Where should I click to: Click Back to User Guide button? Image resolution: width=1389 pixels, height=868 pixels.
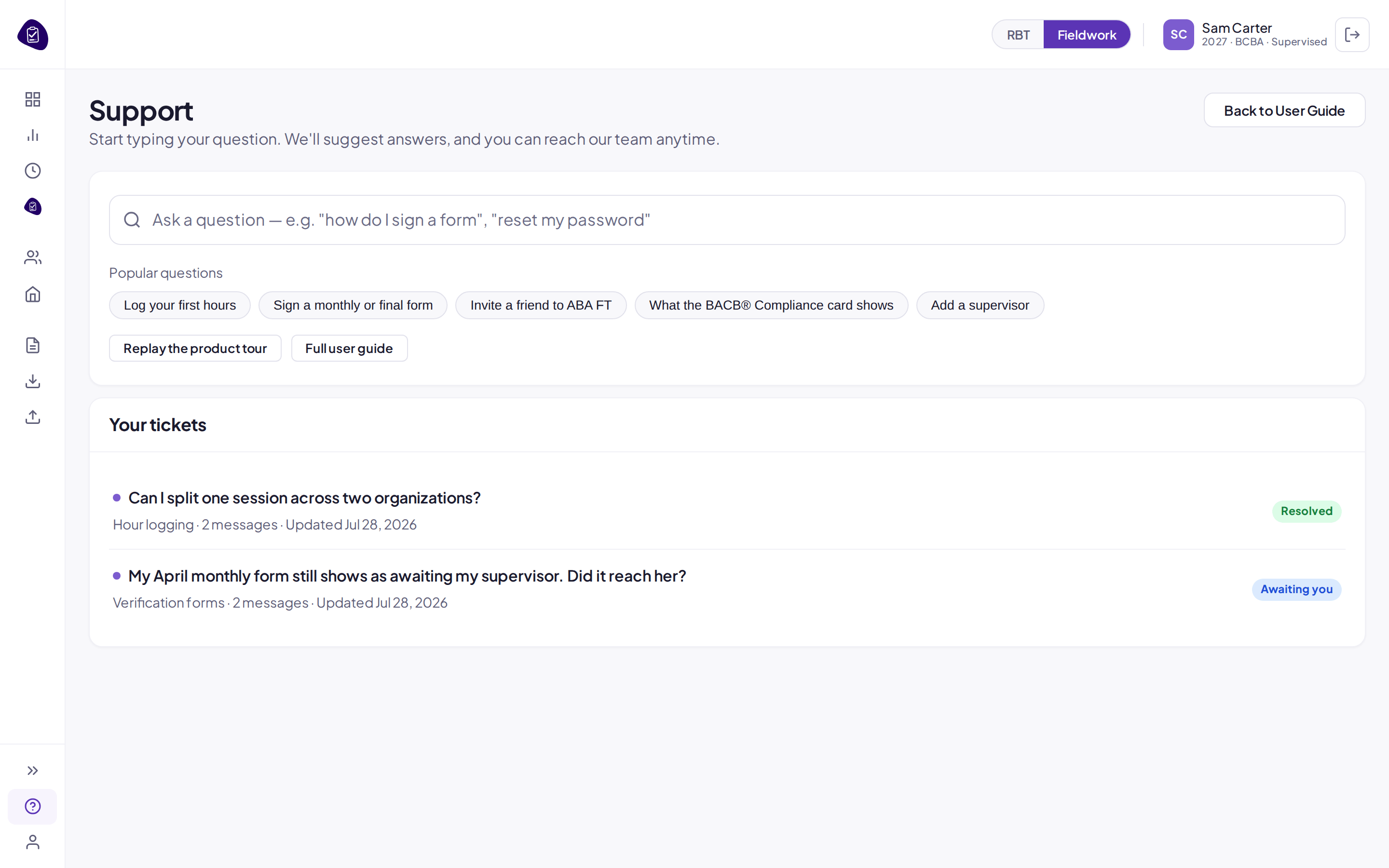pyautogui.click(x=1284, y=110)
